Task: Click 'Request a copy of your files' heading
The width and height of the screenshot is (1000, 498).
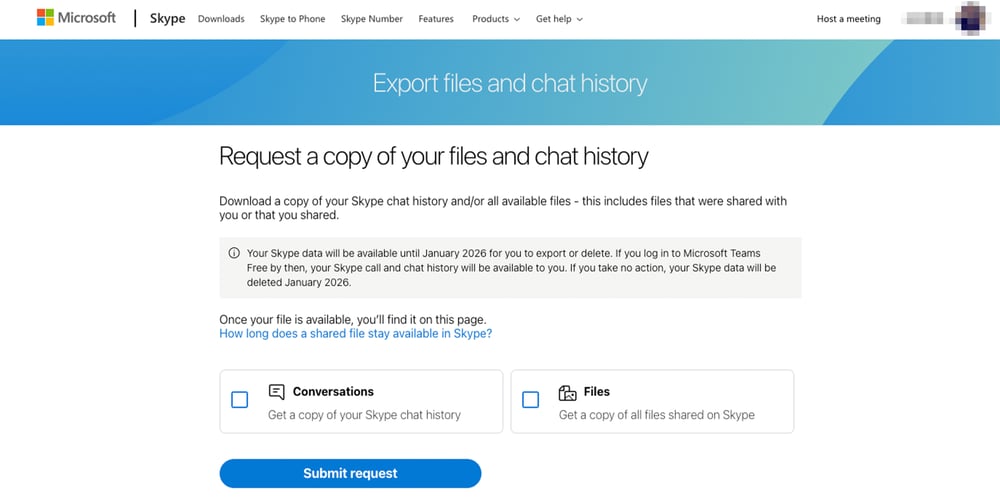Action: click(434, 156)
